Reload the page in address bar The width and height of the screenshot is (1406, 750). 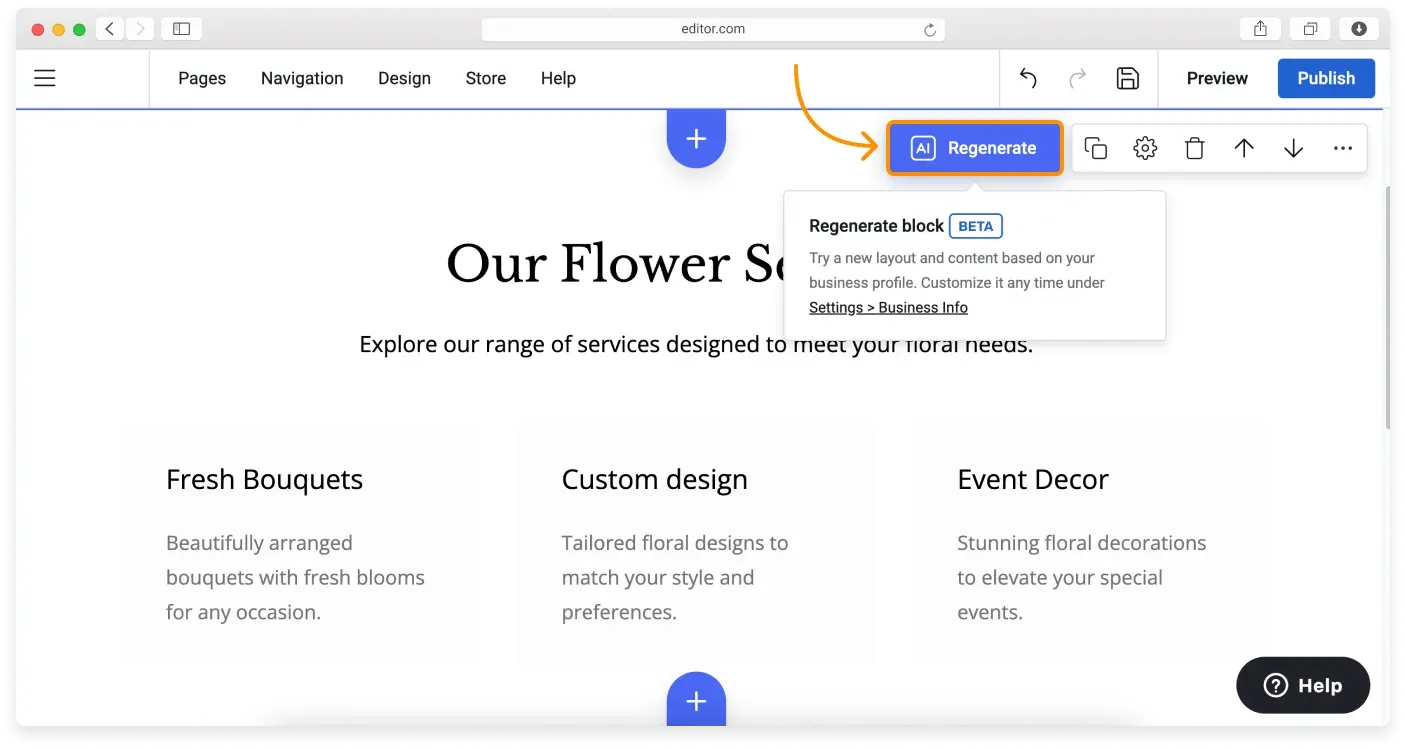(x=930, y=30)
